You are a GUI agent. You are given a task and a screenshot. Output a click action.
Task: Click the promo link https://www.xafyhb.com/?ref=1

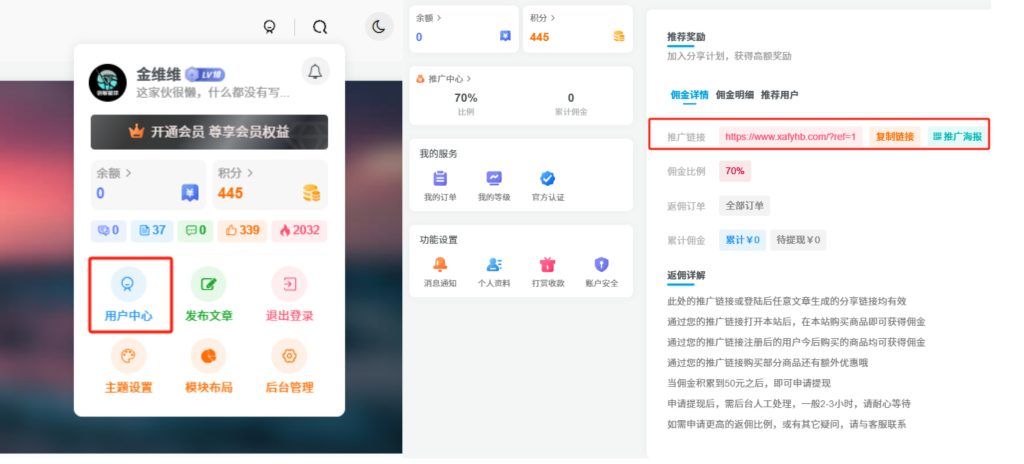790,137
